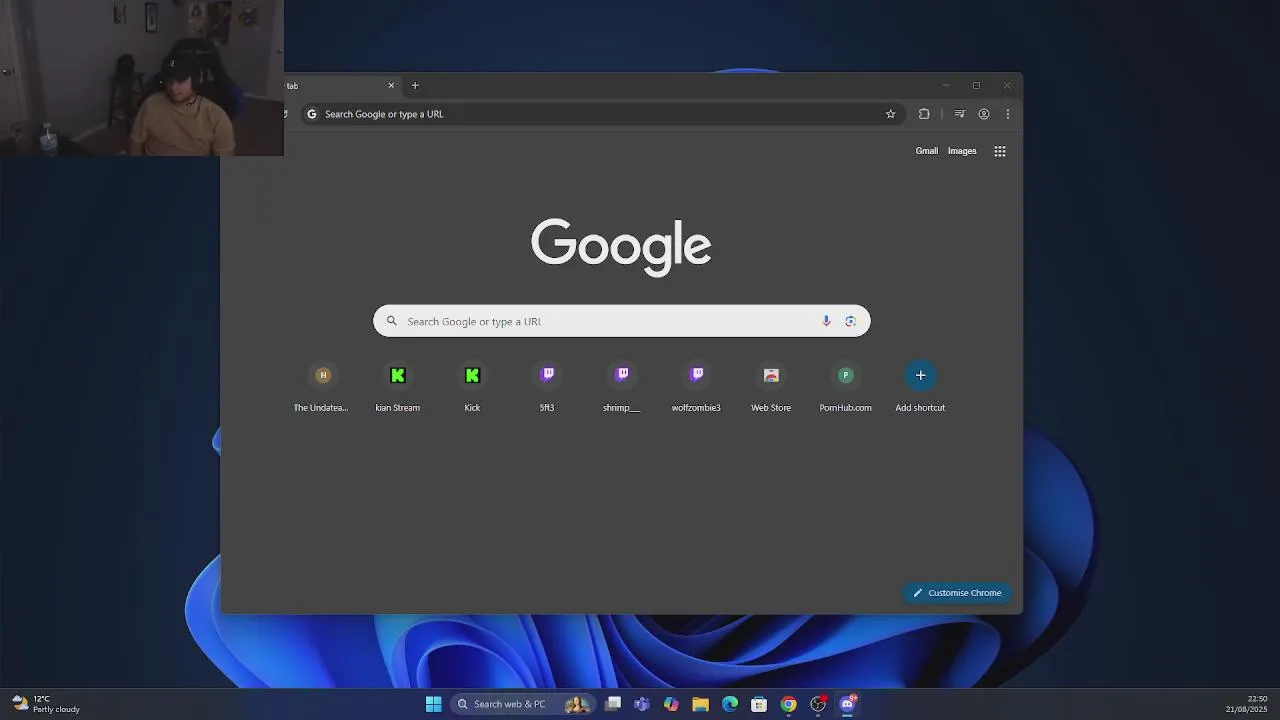This screenshot has height=720, width=1280.
Task: Open the Chrome Extensions puzzle icon
Action: [924, 114]
